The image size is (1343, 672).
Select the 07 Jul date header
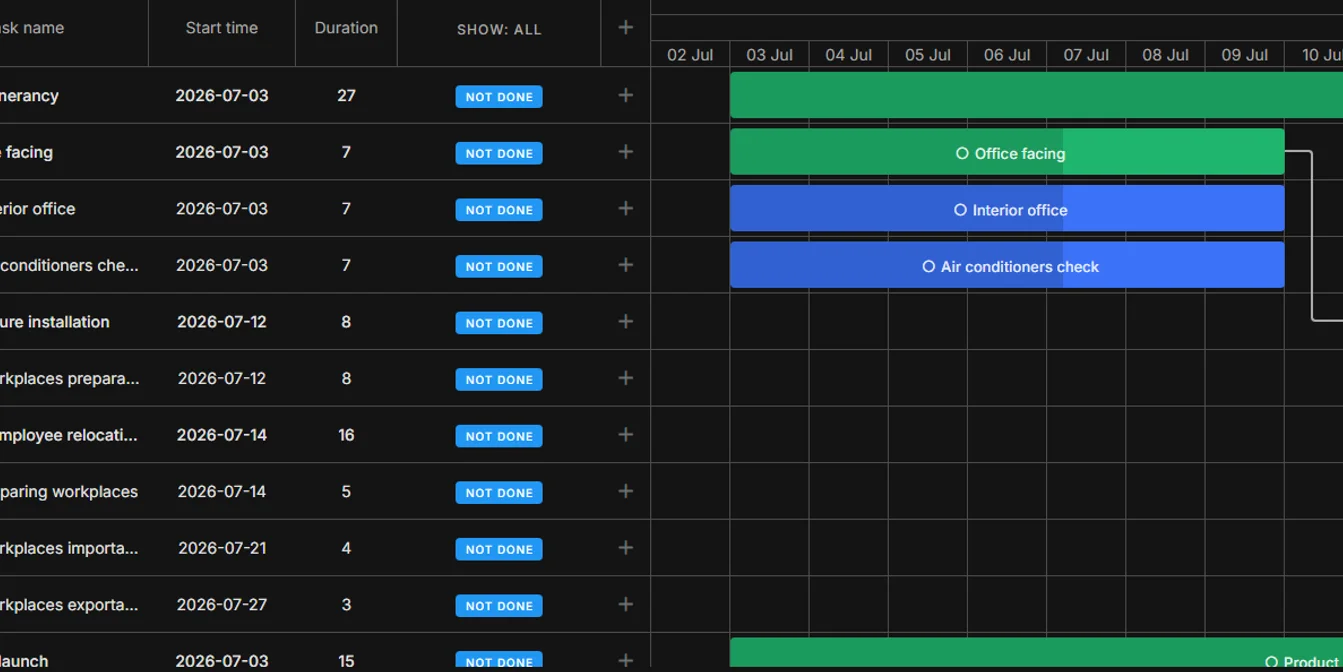[x=1086, y=55]
